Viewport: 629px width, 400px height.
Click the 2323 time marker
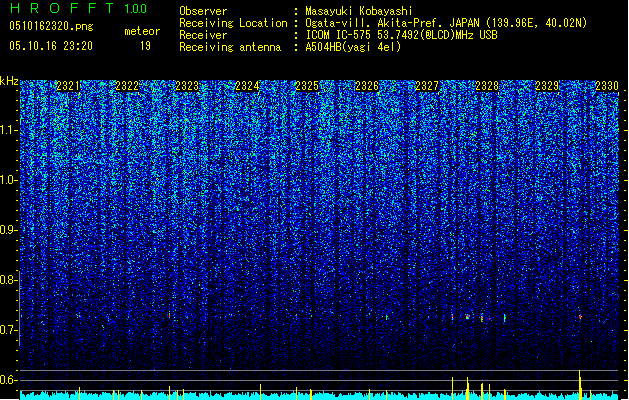[187, 86]
